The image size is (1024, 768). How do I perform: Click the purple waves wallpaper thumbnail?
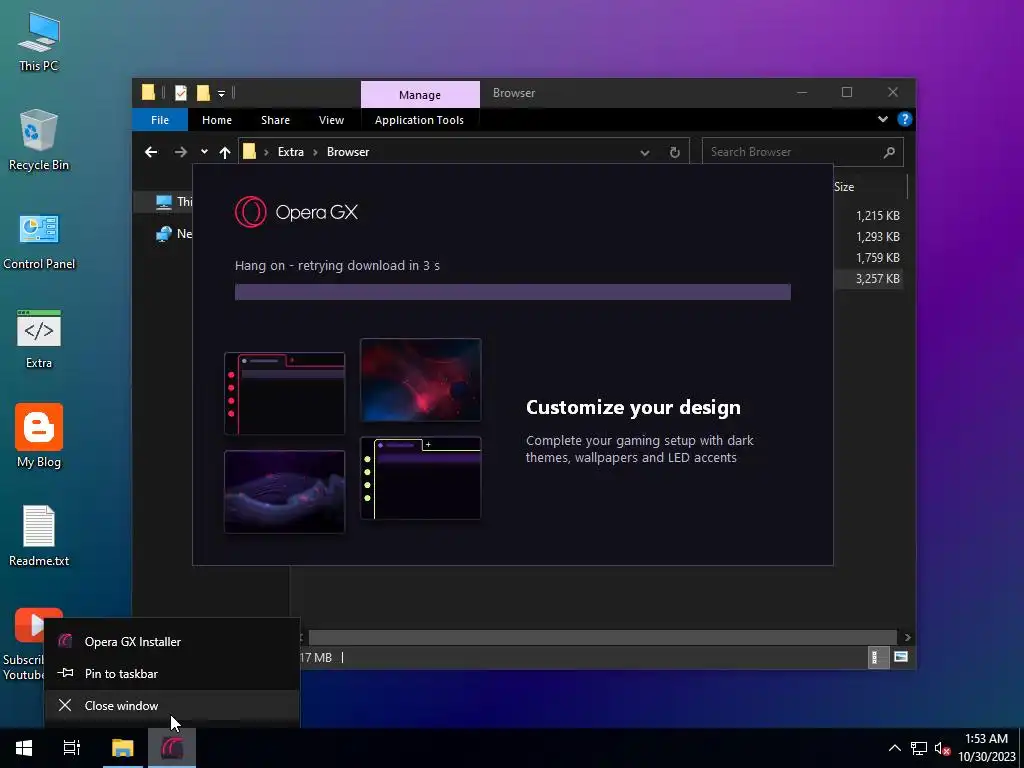pyautogui.click(x=284, y=491)
